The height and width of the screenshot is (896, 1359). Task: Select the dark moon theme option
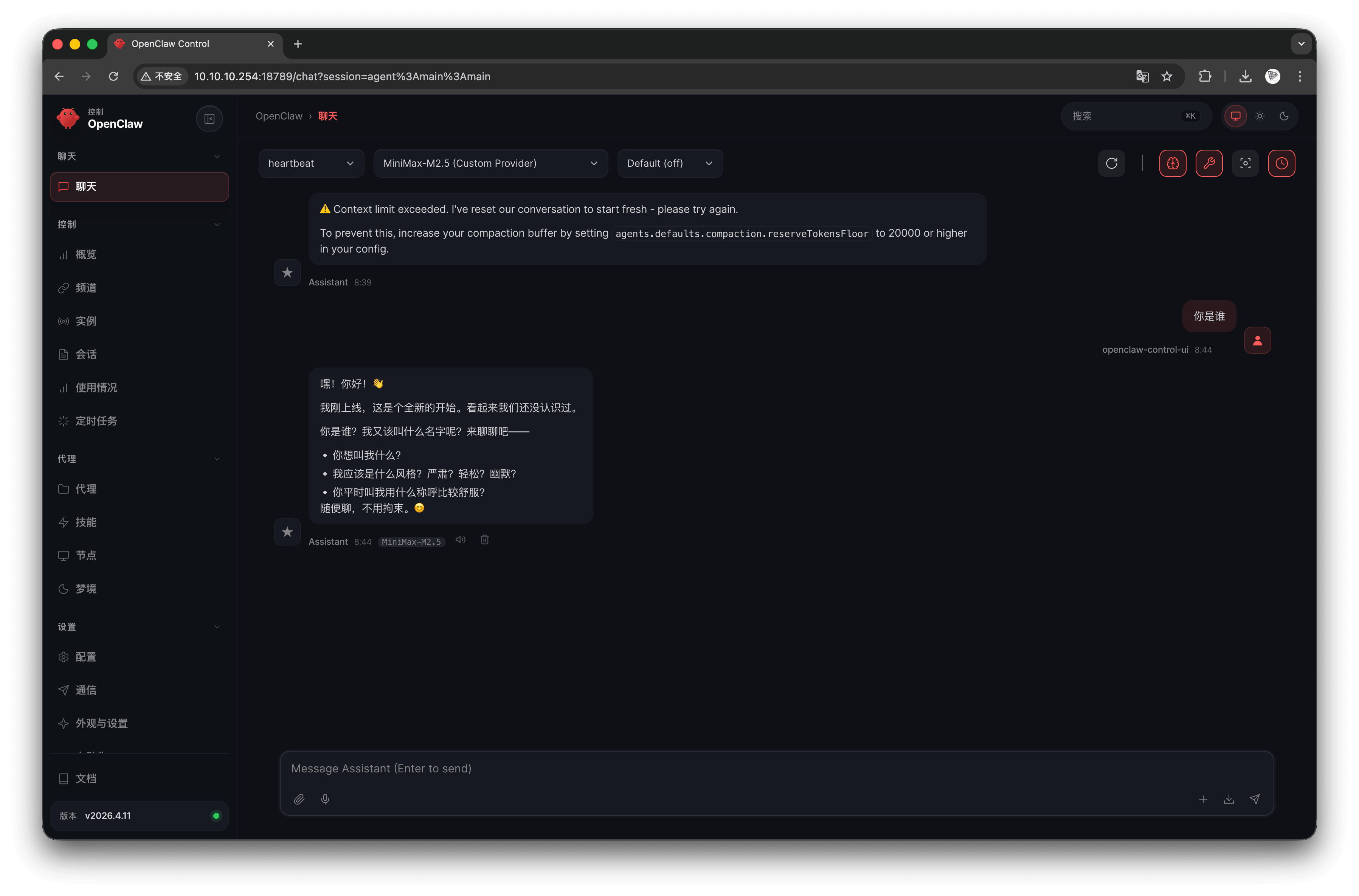coord(1284,116)
